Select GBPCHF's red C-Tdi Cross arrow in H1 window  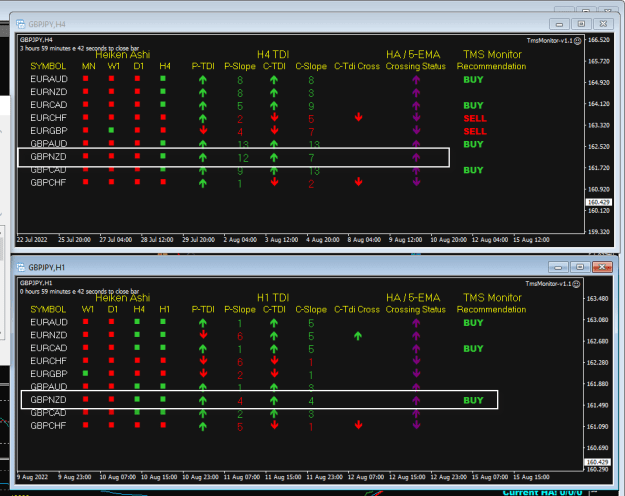(358, 425)
